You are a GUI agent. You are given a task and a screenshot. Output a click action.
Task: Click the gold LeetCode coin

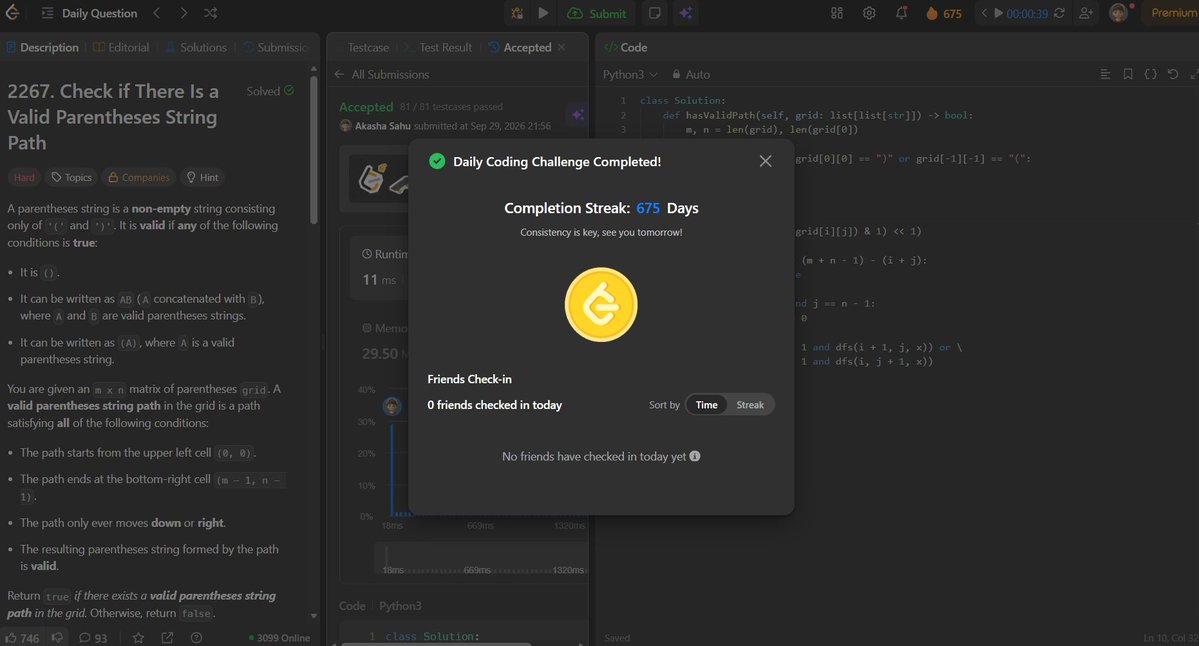[x=601, y=304]
